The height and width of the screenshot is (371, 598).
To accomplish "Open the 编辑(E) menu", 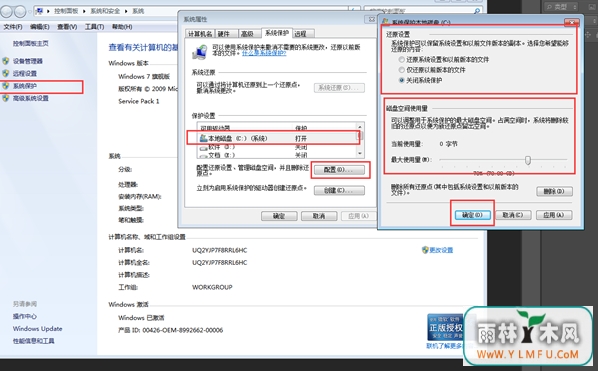I will [x=40, y=27].
